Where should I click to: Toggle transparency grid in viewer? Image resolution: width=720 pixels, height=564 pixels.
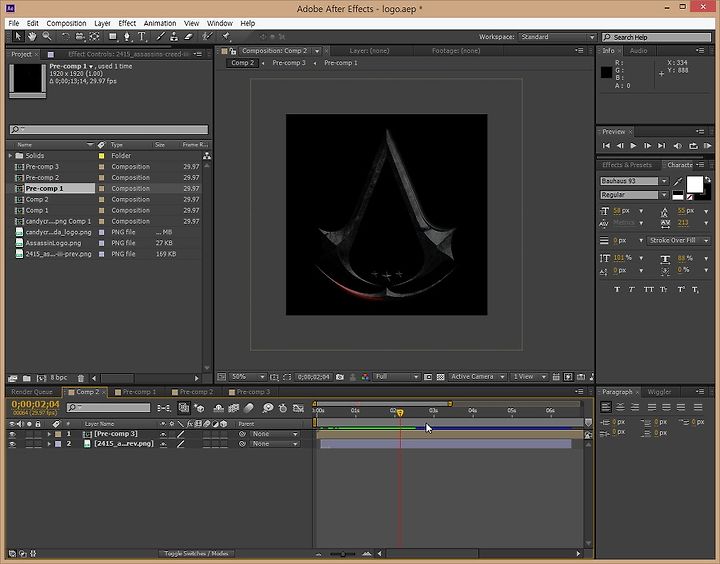[440, 377]
